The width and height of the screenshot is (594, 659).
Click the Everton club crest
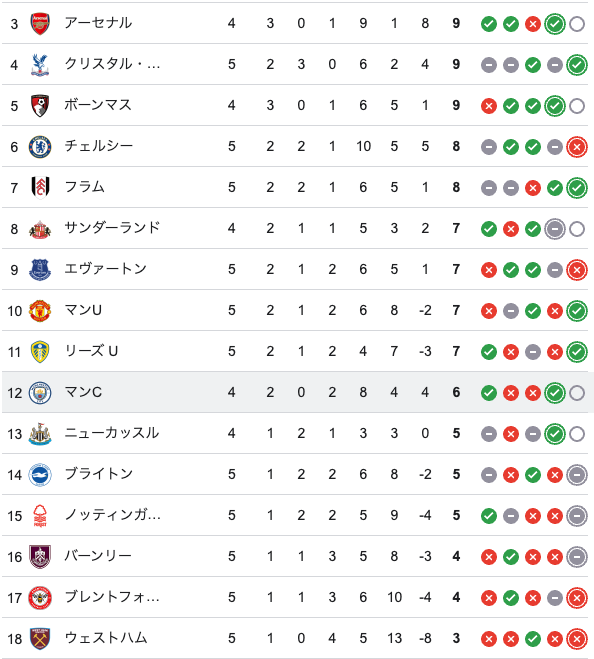[40, 270]
